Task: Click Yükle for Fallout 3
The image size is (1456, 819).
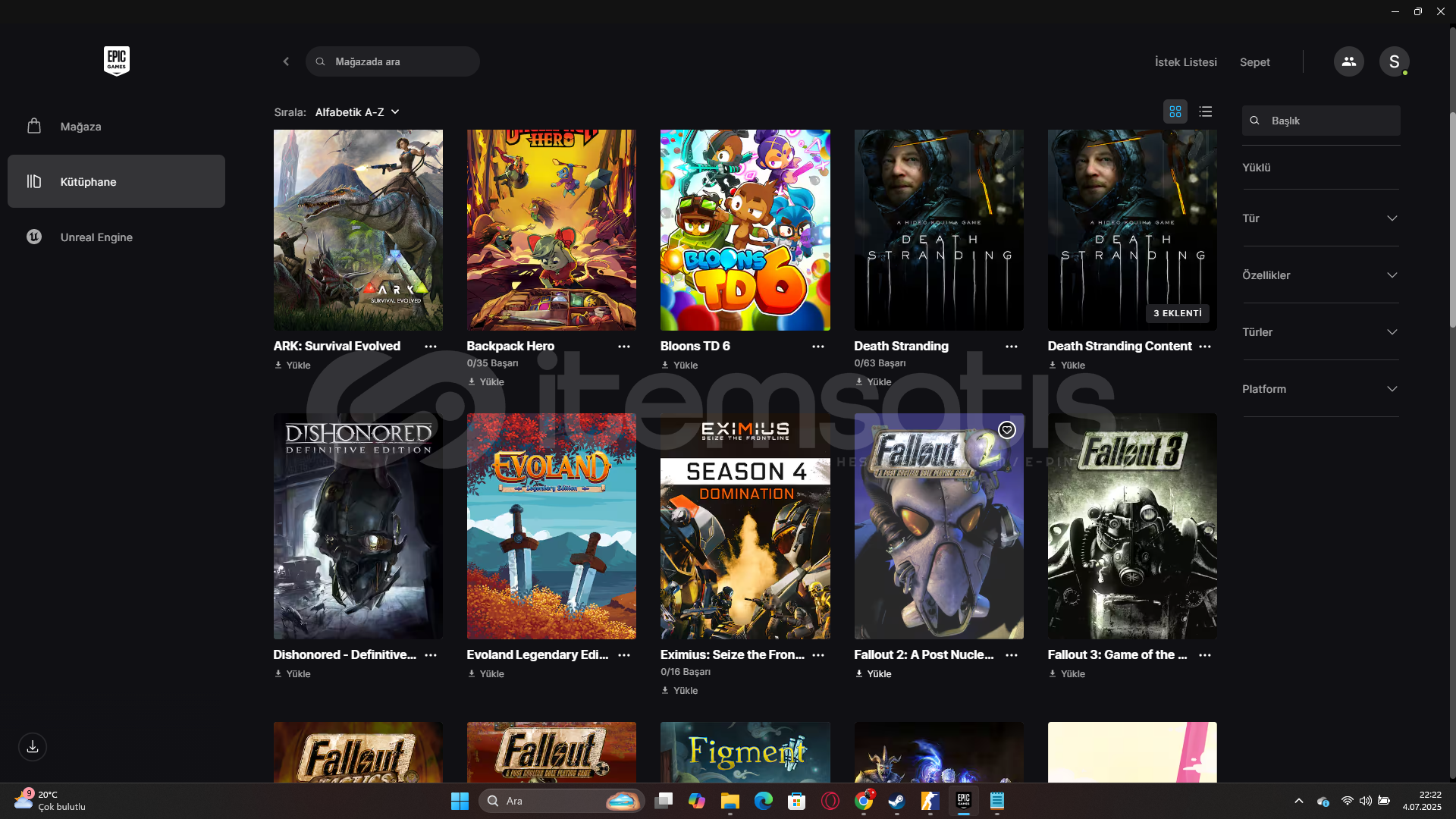Action: 1066,674
